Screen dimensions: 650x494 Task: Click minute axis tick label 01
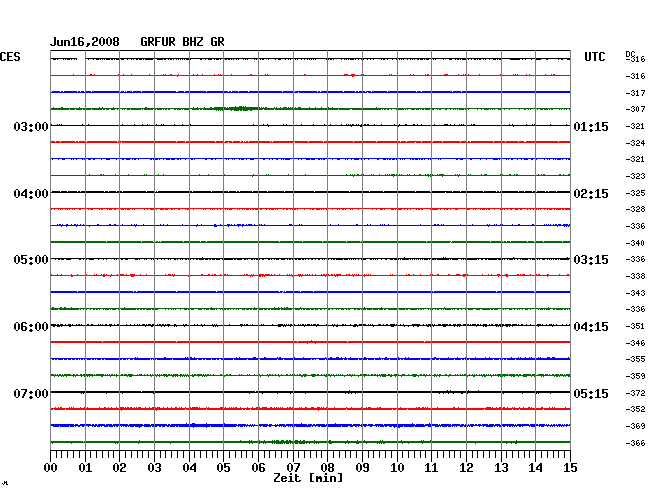click(85, 467)
